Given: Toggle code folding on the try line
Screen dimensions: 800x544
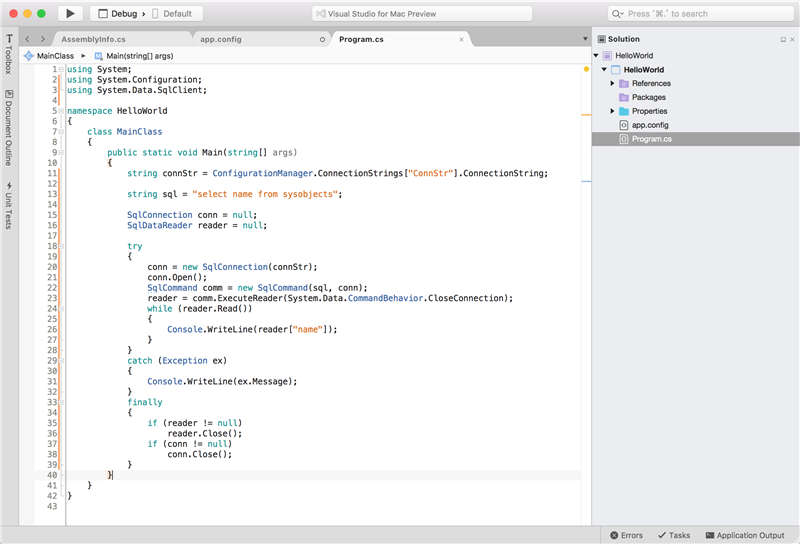Looking at the screenshot, I should click(61, 246).
